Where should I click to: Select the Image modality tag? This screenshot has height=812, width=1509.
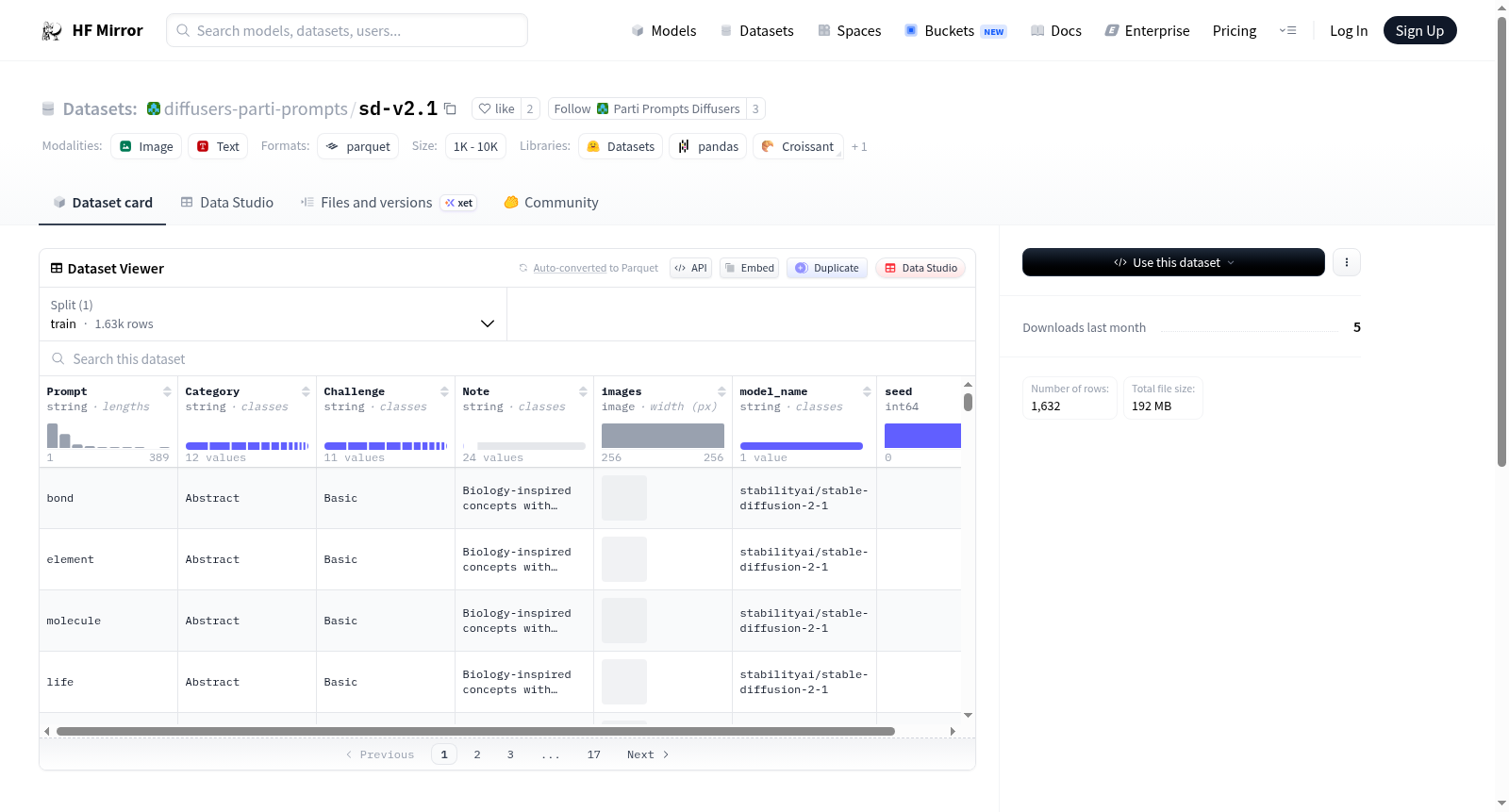146,146
